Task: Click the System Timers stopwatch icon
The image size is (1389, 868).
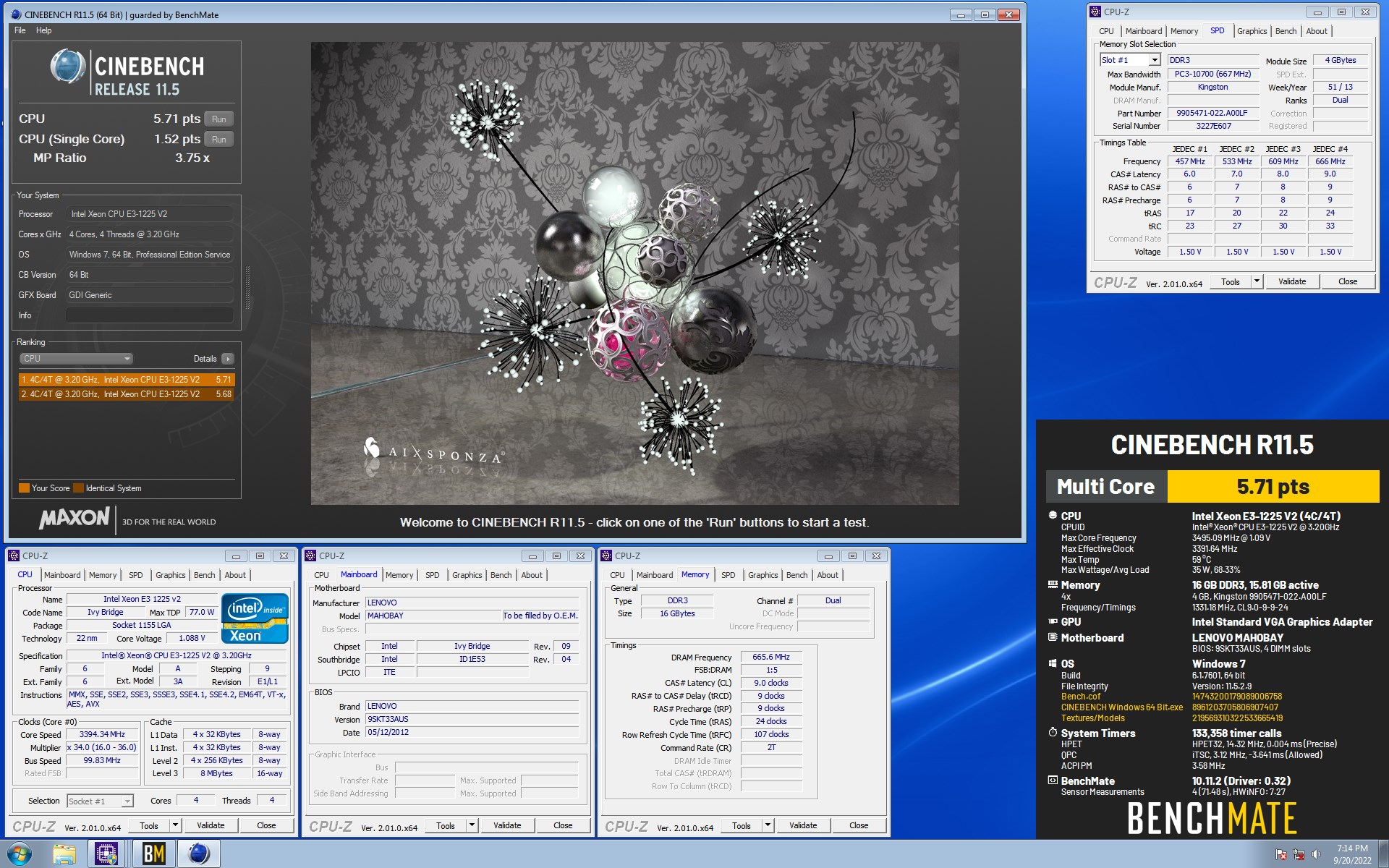Action: click(x=1053, y=733)
